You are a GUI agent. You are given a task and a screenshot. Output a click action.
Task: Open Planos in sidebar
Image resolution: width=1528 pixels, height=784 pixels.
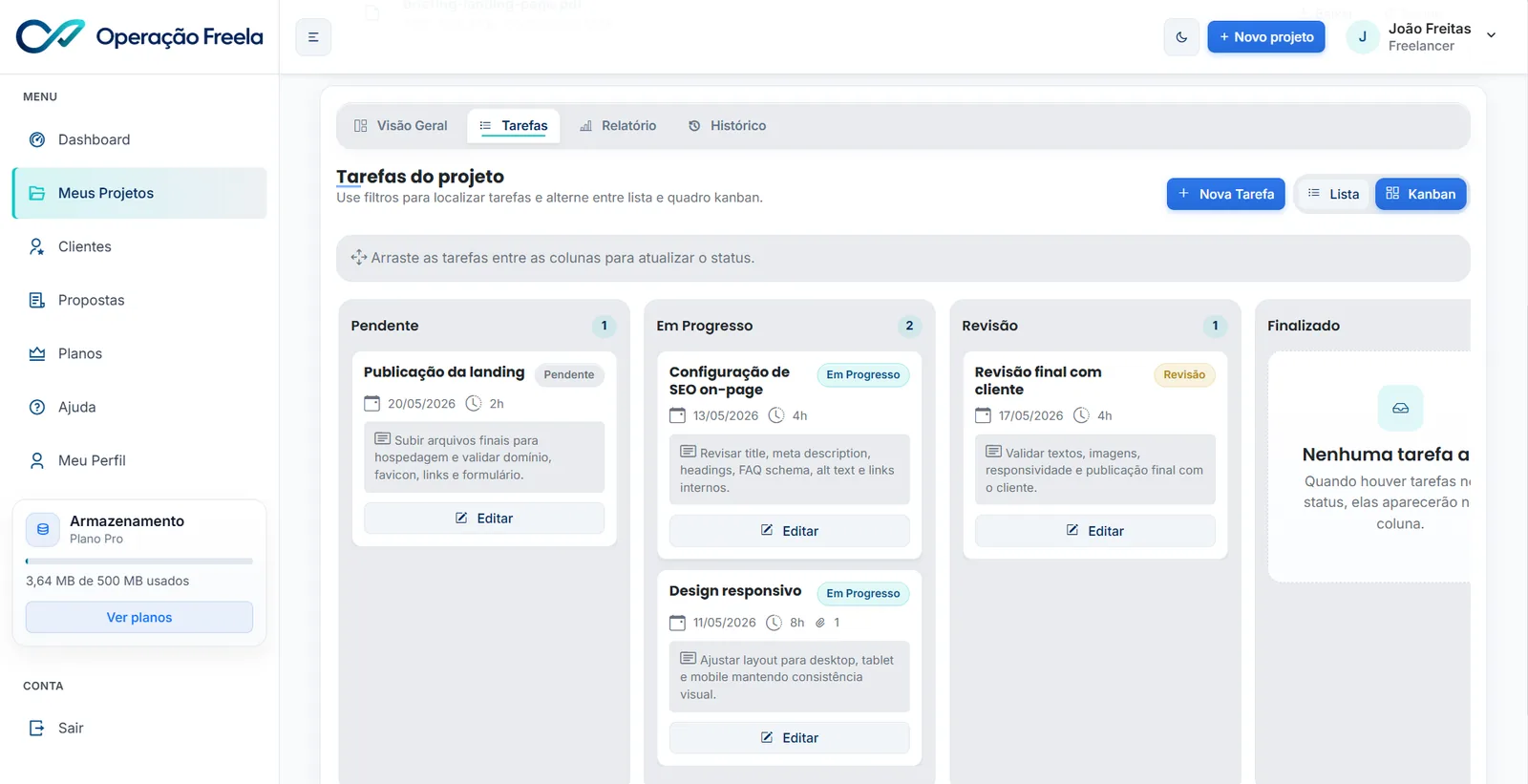[x=139, y=353]
